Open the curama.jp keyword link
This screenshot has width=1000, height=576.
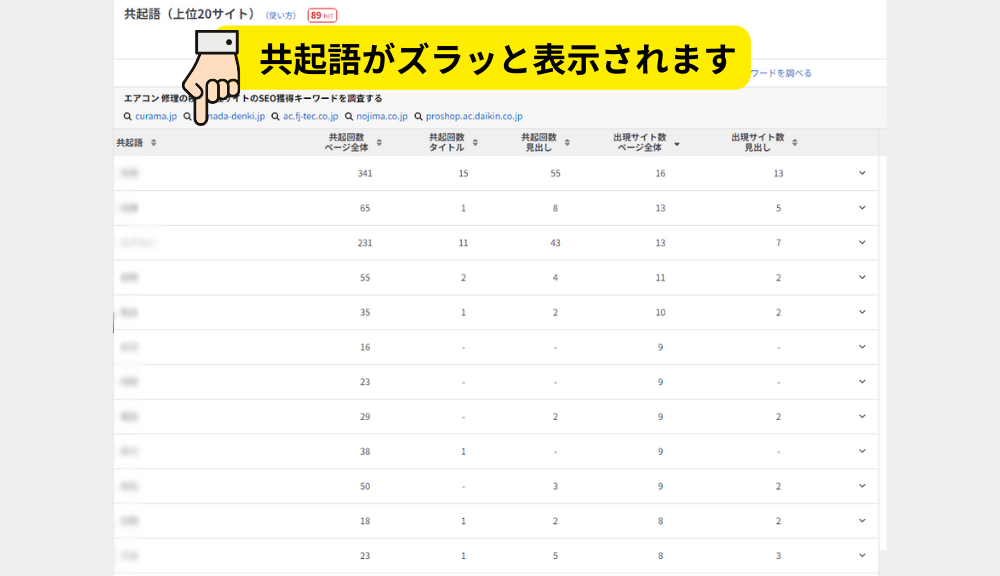(x=156, y=116)
